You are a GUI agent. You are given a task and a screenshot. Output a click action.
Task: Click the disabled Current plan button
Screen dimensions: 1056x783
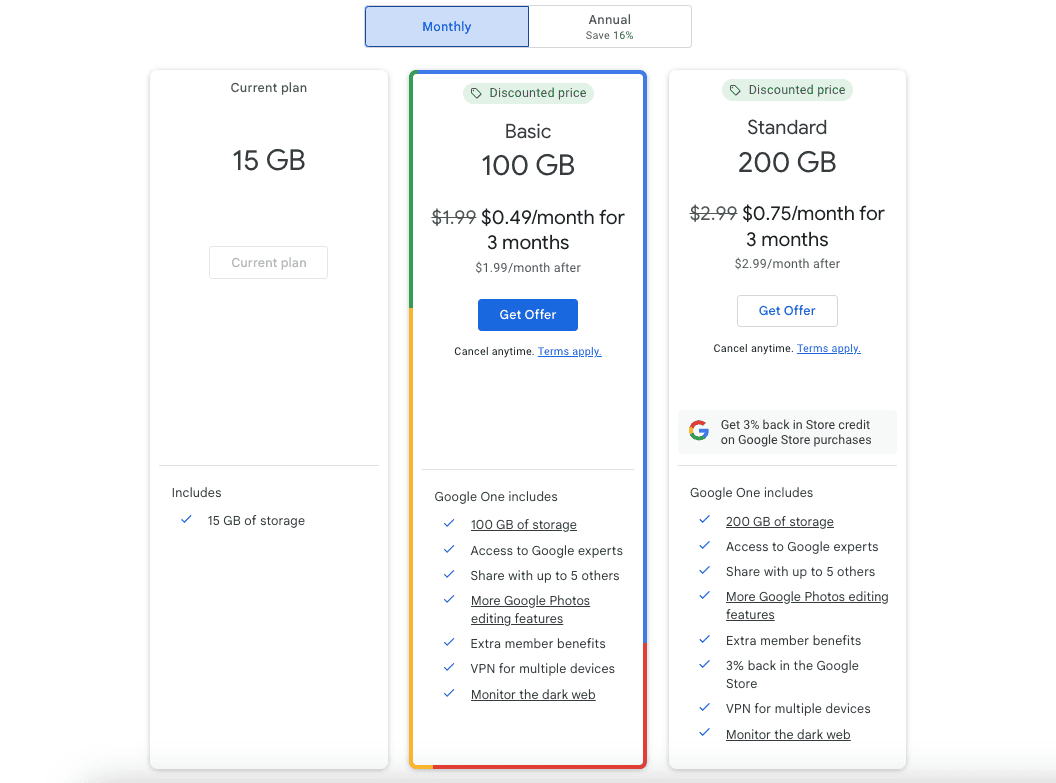(x=268, y=262)
